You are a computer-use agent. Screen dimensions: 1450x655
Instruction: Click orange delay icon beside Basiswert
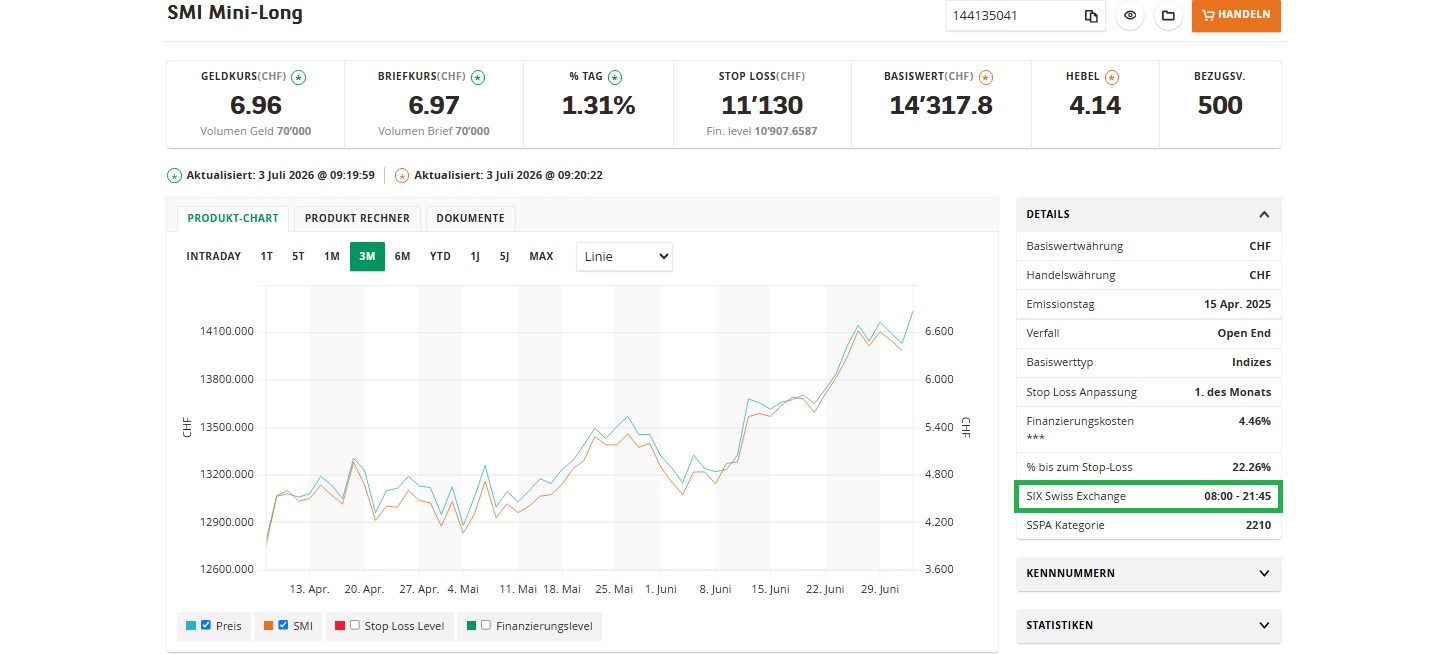pos(985,77)
